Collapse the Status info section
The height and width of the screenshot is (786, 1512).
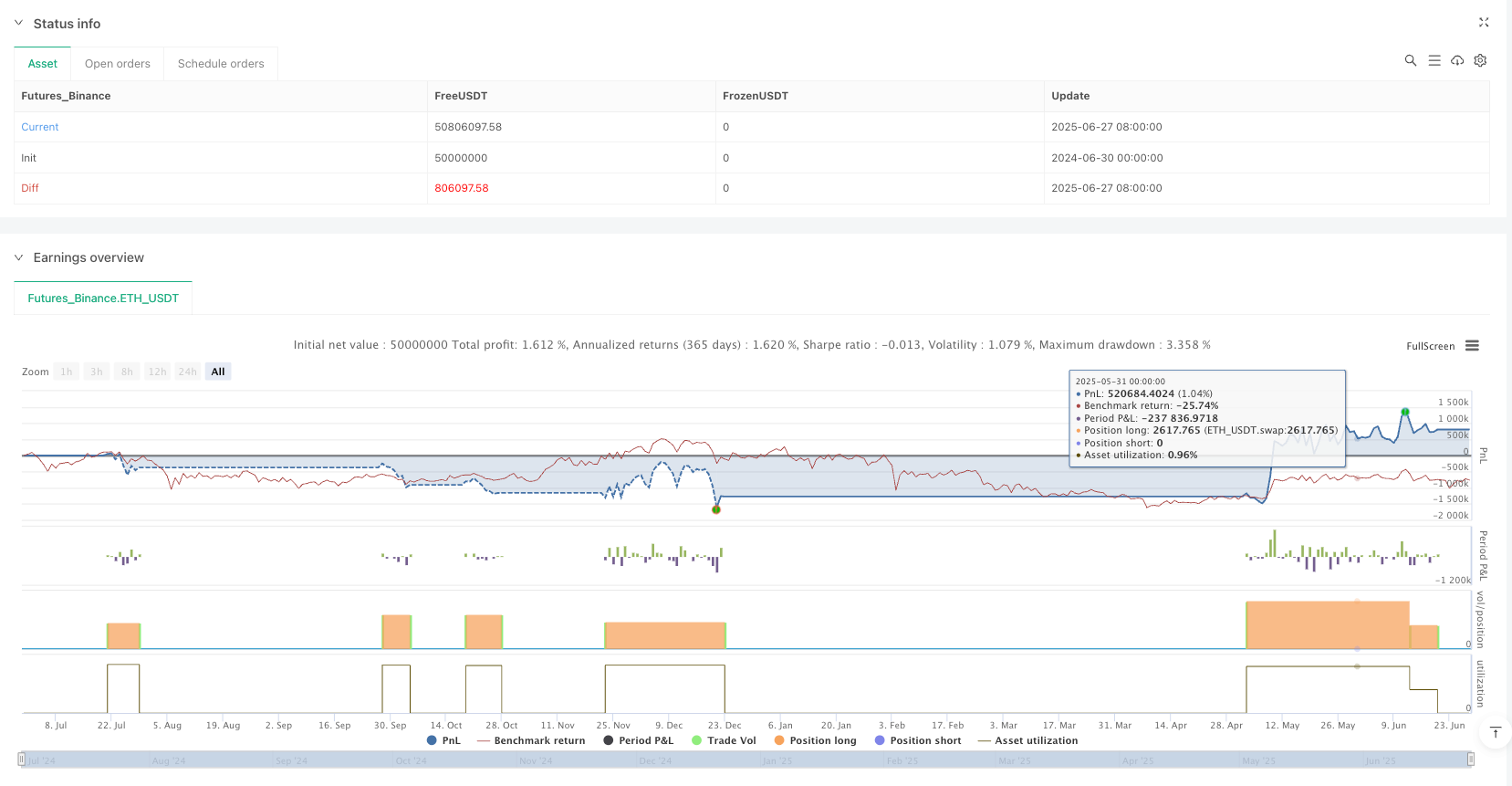(18, 24)
